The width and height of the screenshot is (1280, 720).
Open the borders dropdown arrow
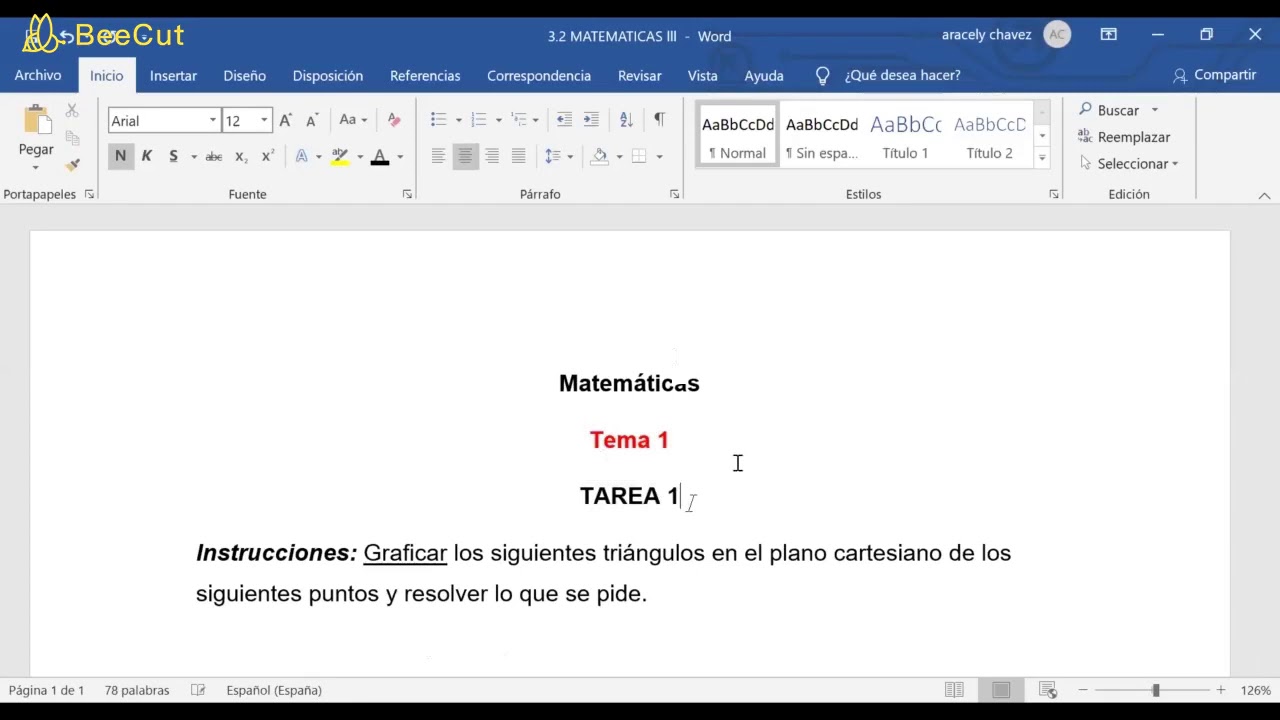(659, 156)
